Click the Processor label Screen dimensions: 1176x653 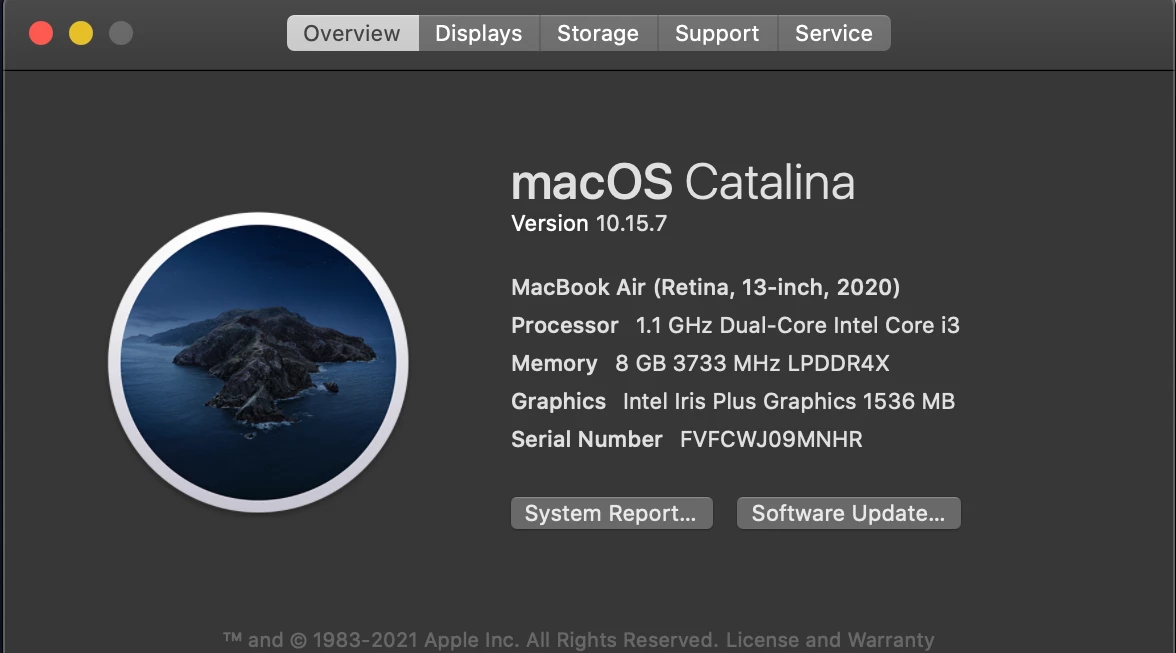pos(565,325)
